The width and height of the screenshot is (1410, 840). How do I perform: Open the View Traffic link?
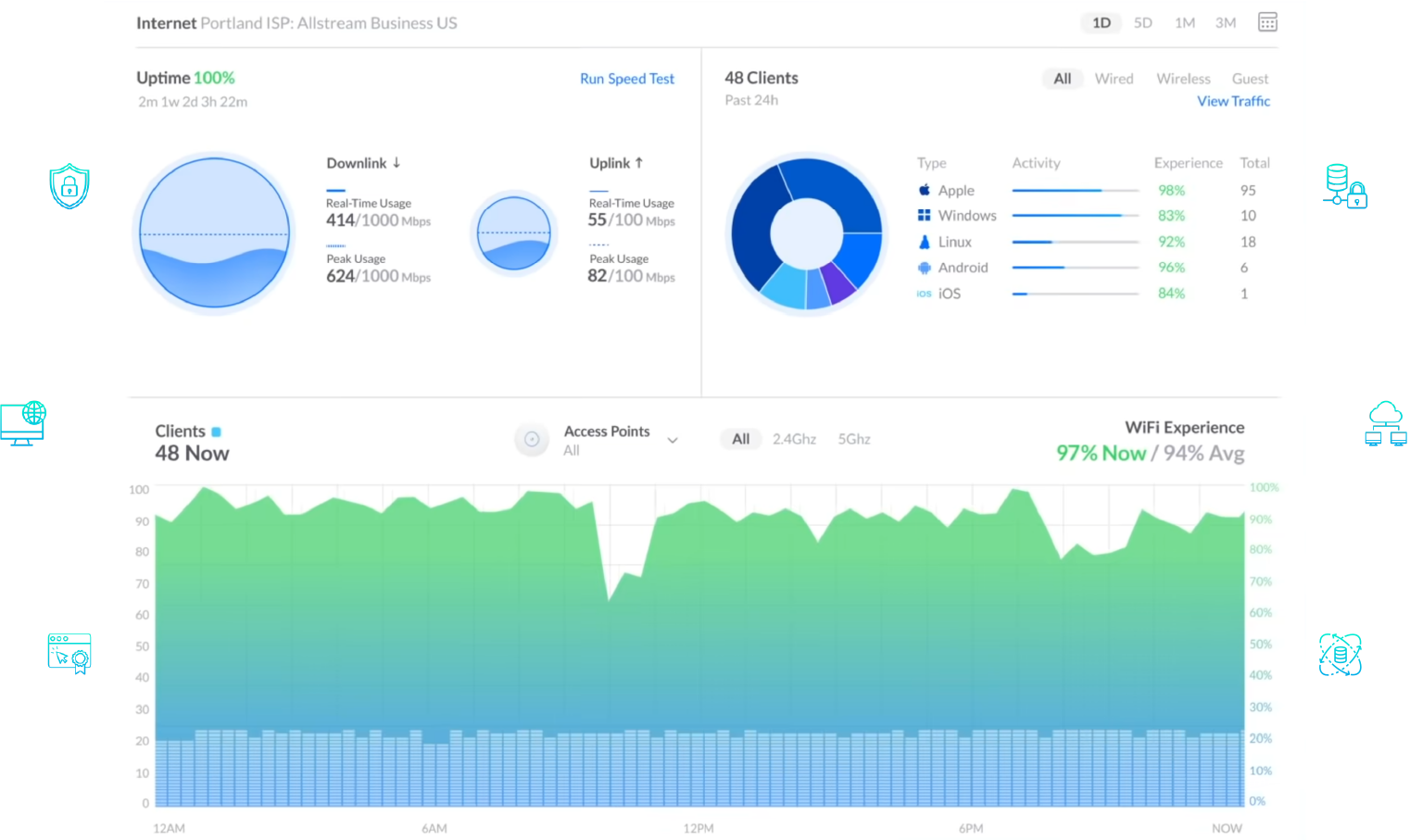tap(1233, 101)
